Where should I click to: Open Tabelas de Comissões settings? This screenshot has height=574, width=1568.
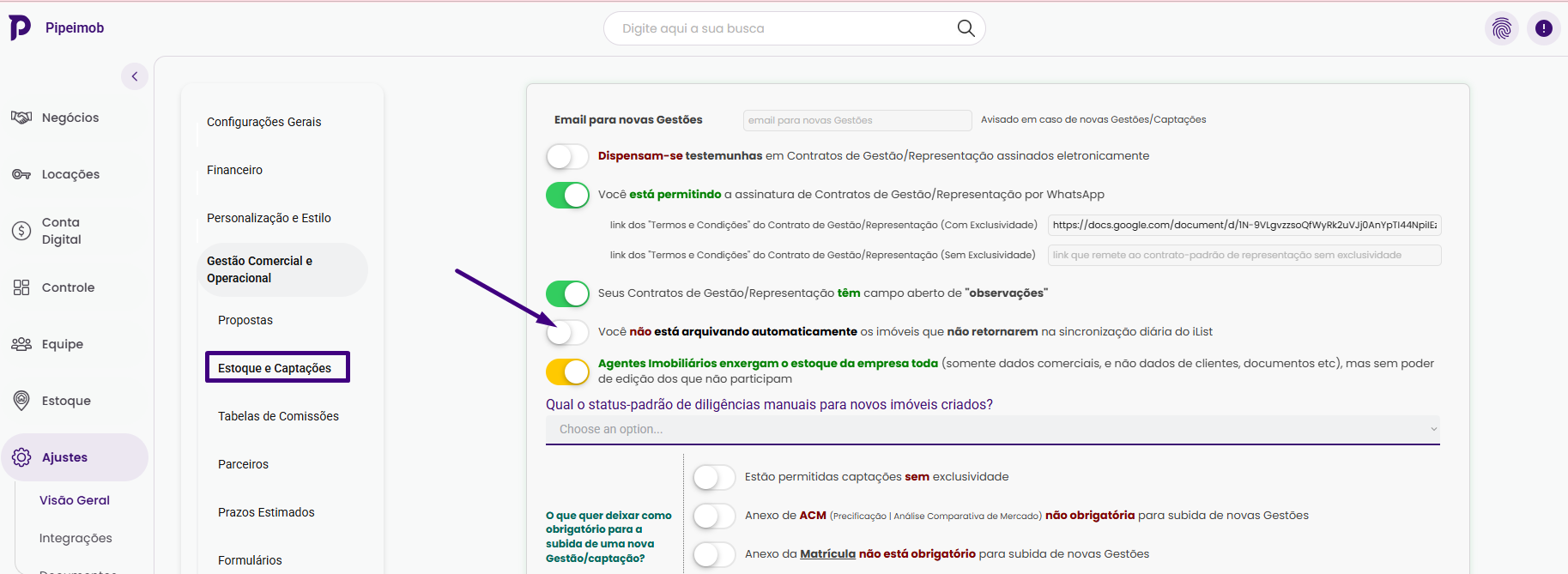(x=278, y=416)
